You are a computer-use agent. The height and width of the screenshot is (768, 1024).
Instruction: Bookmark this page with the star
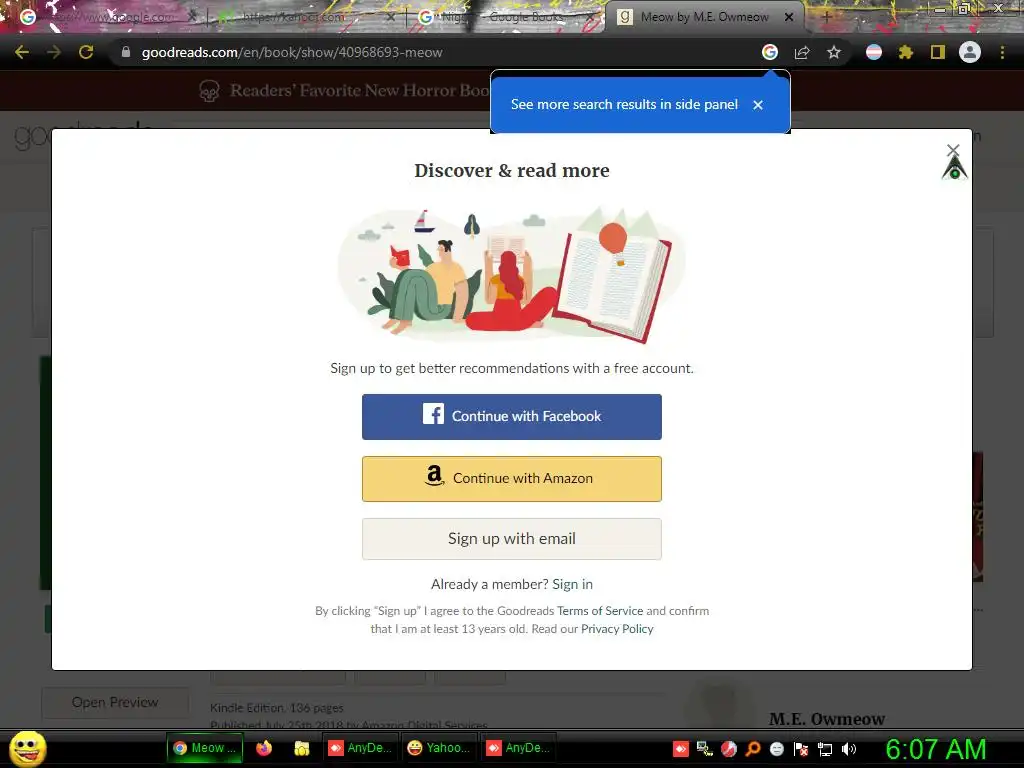click(834, 52)
